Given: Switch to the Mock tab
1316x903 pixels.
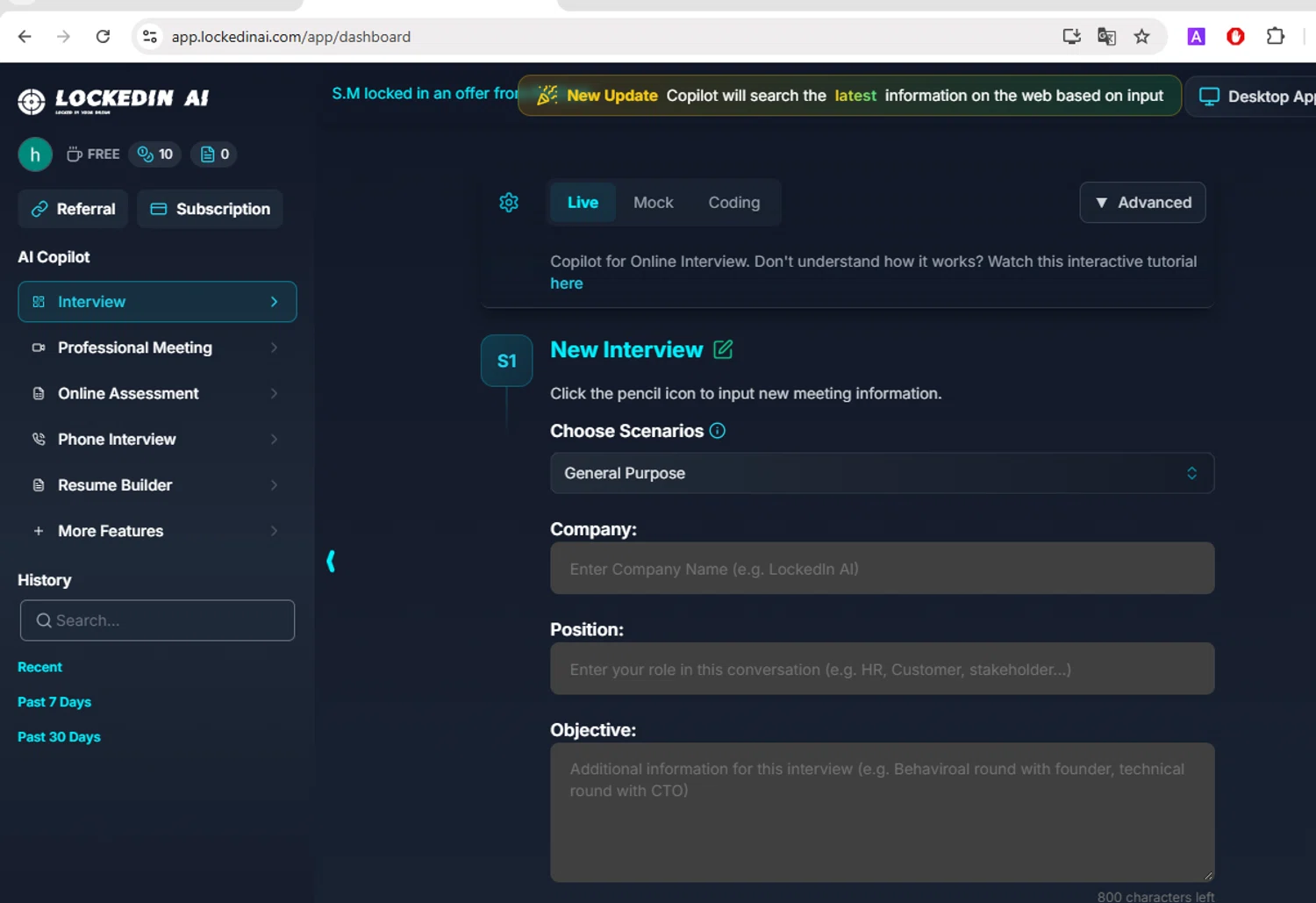Looking at the screenshot, I should click(654, 203).
